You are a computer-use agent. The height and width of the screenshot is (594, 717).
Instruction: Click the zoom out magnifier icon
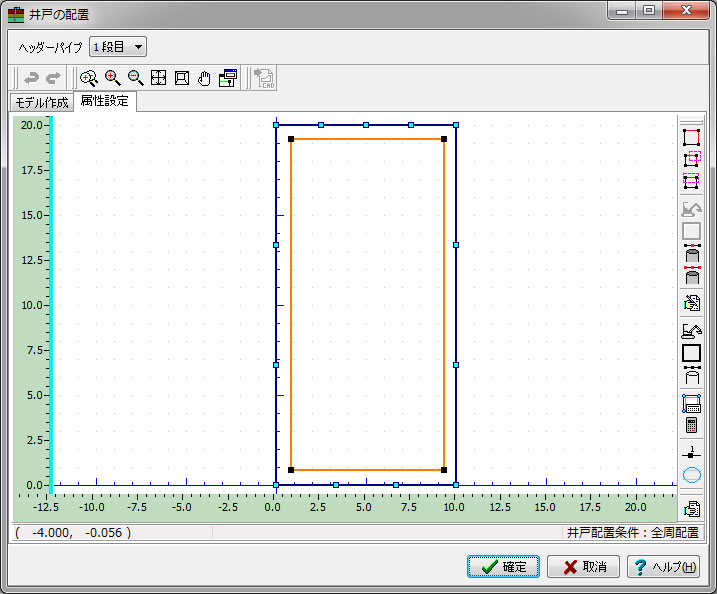[x=135, y=78]
